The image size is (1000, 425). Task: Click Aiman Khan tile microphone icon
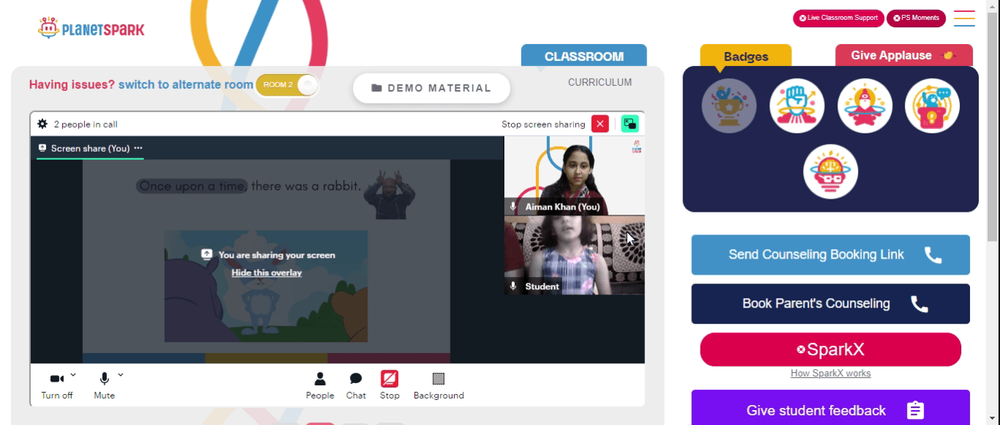(x=513, y=207)
